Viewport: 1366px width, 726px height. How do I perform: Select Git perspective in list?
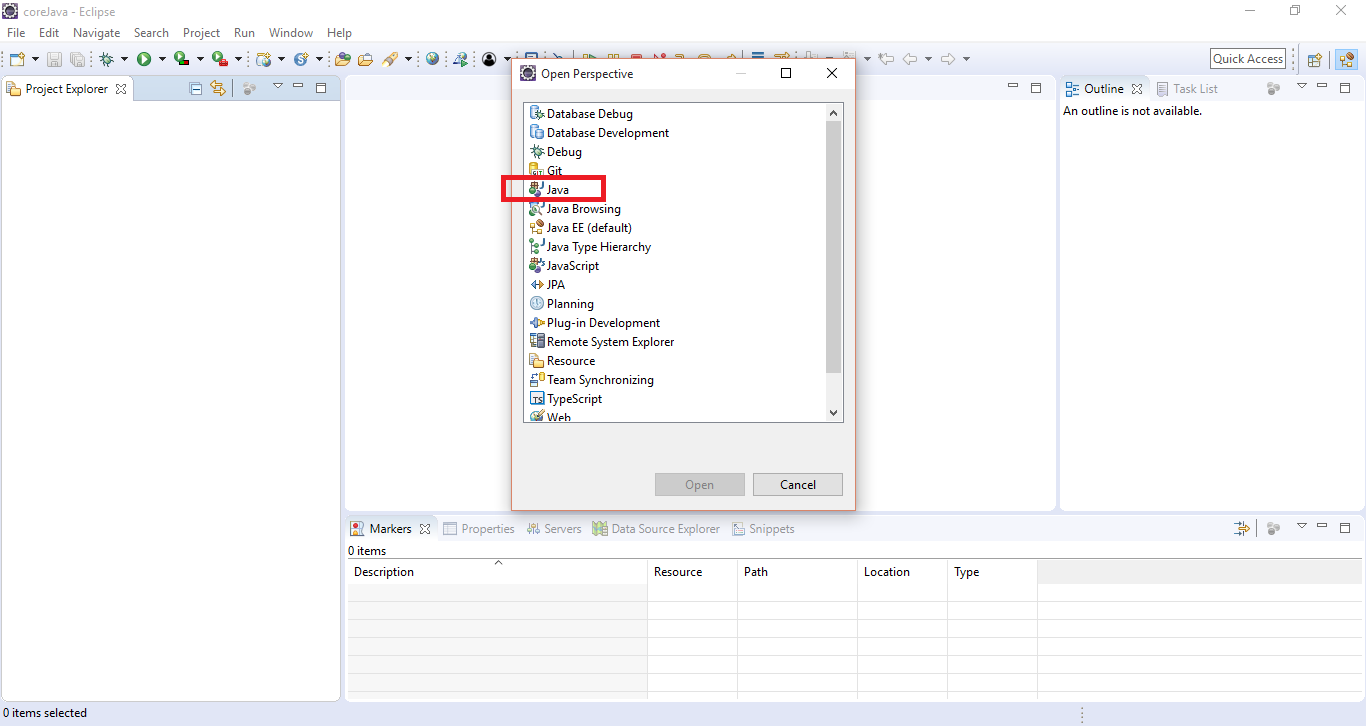547,171
